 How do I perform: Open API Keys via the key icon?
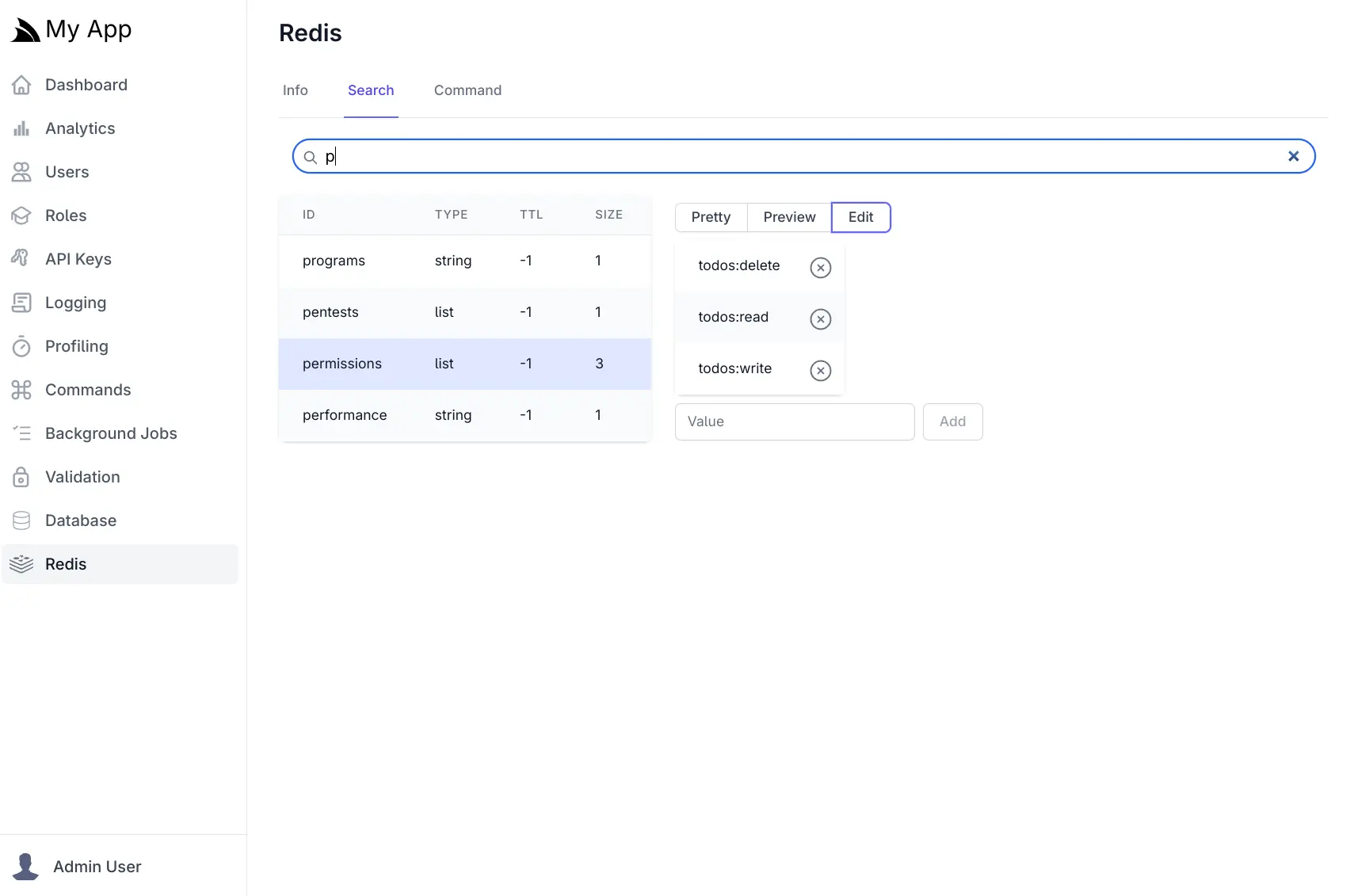21,258
